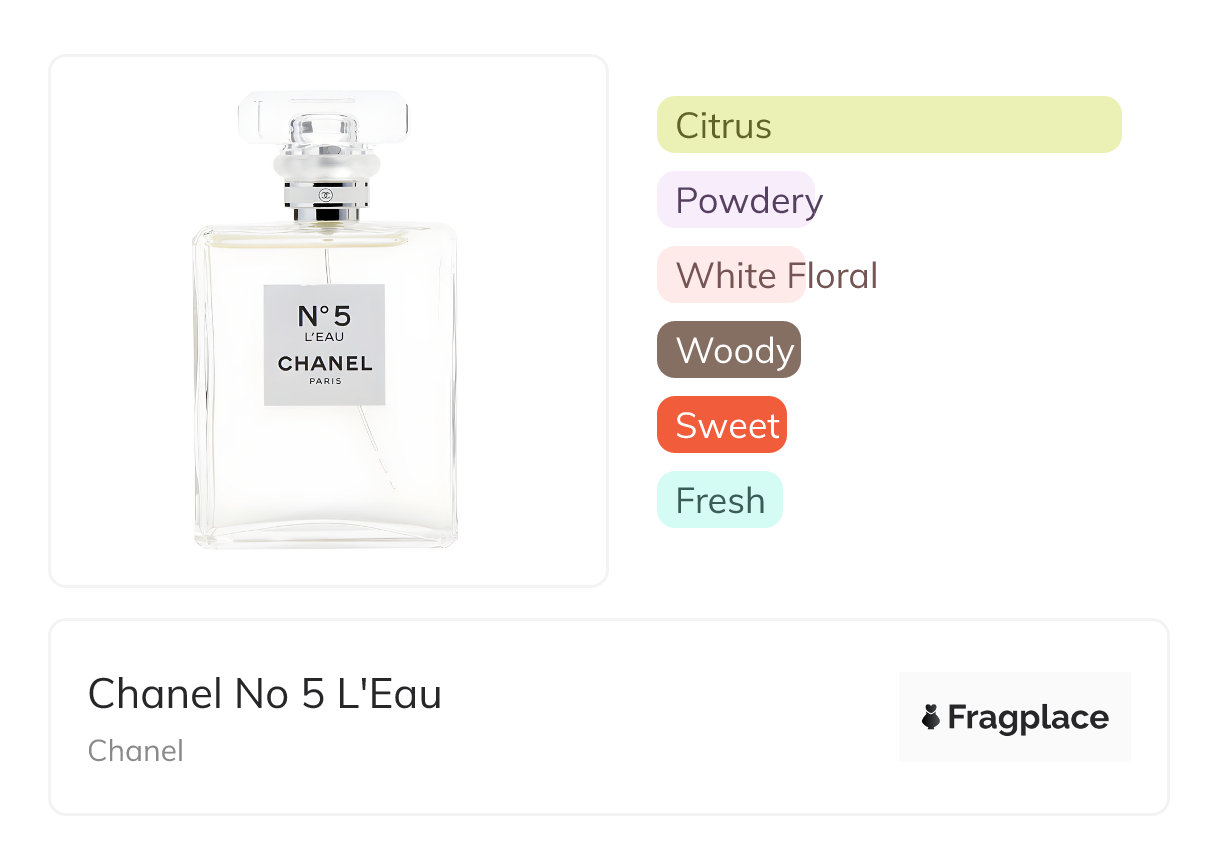
Task: Open the Chanel No 5 L'Eau title
Action: pos(265,694)
